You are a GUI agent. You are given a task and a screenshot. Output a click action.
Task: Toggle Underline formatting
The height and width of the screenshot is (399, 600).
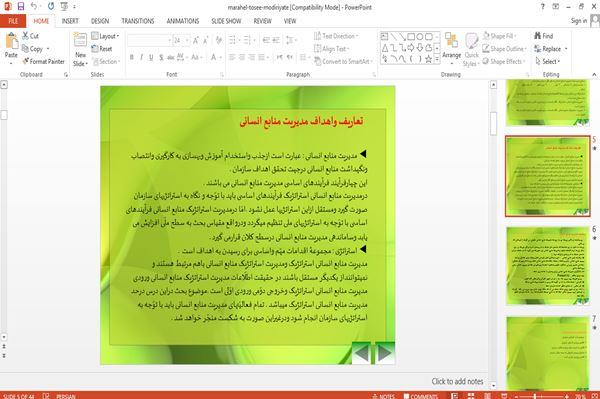click(151, 57)
